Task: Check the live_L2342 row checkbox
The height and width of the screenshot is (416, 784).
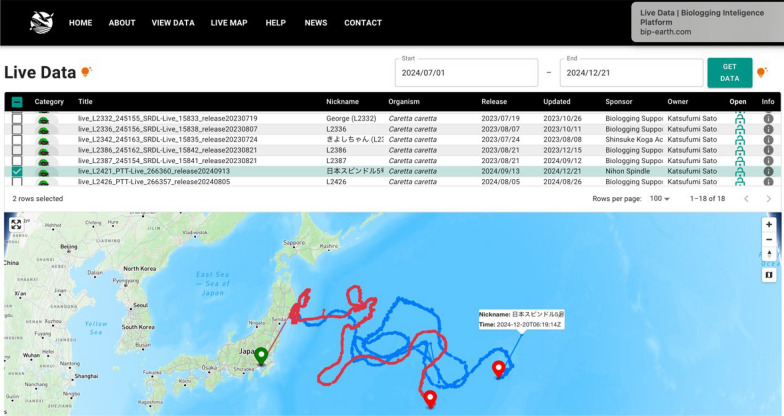Action: (16, 139)
